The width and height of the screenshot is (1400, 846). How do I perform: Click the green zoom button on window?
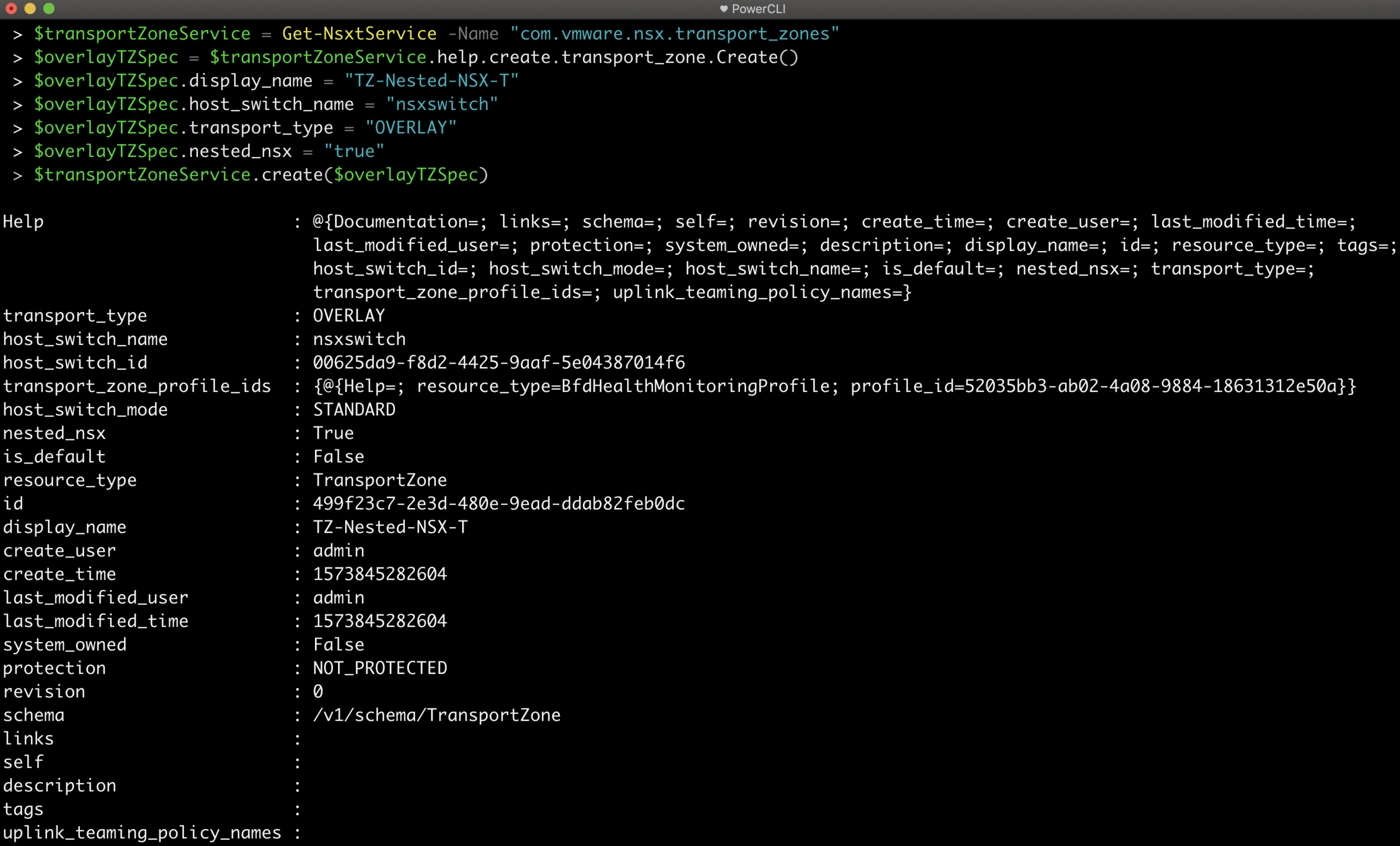click(49, 9)
